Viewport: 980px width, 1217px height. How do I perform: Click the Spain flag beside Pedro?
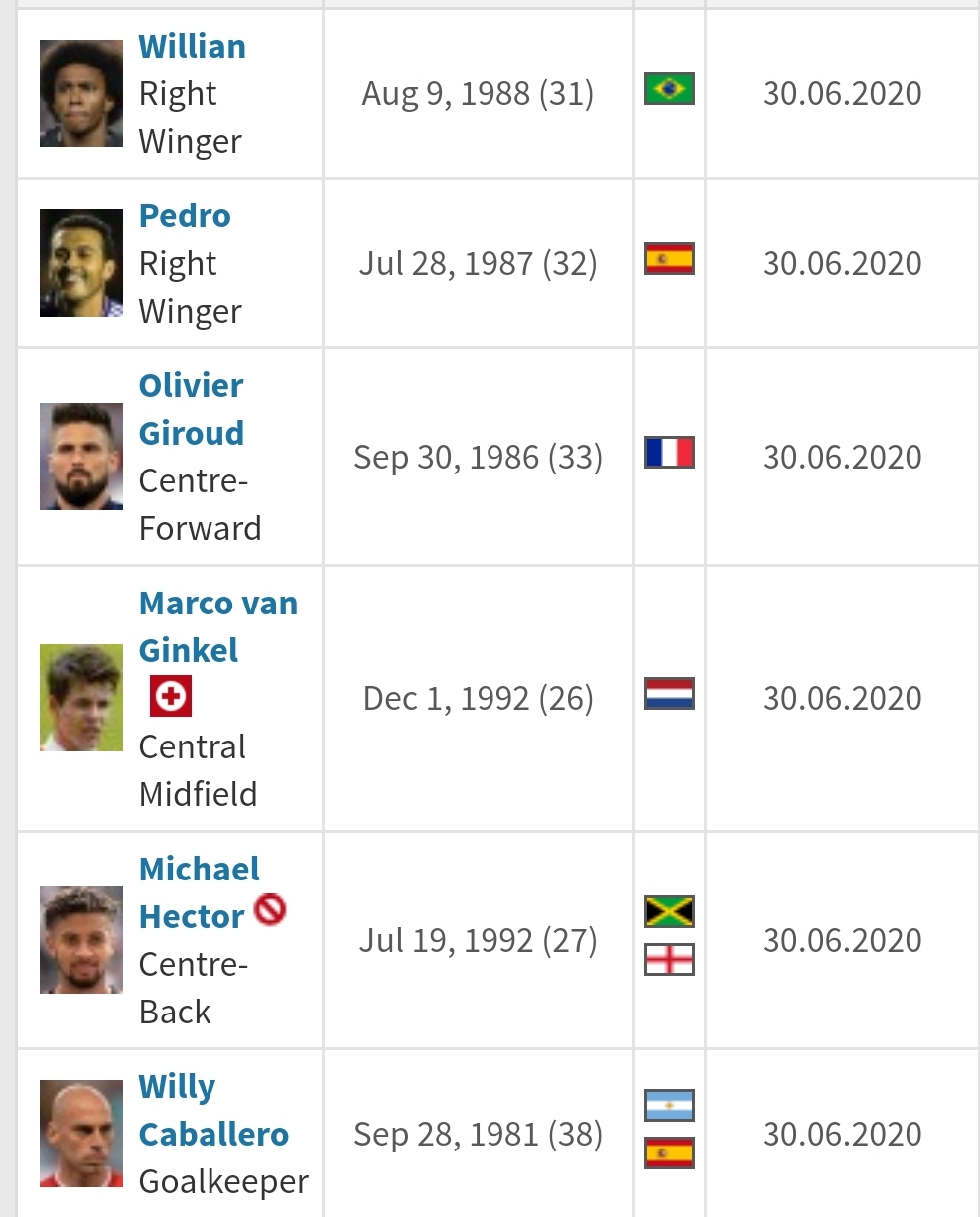669,259
